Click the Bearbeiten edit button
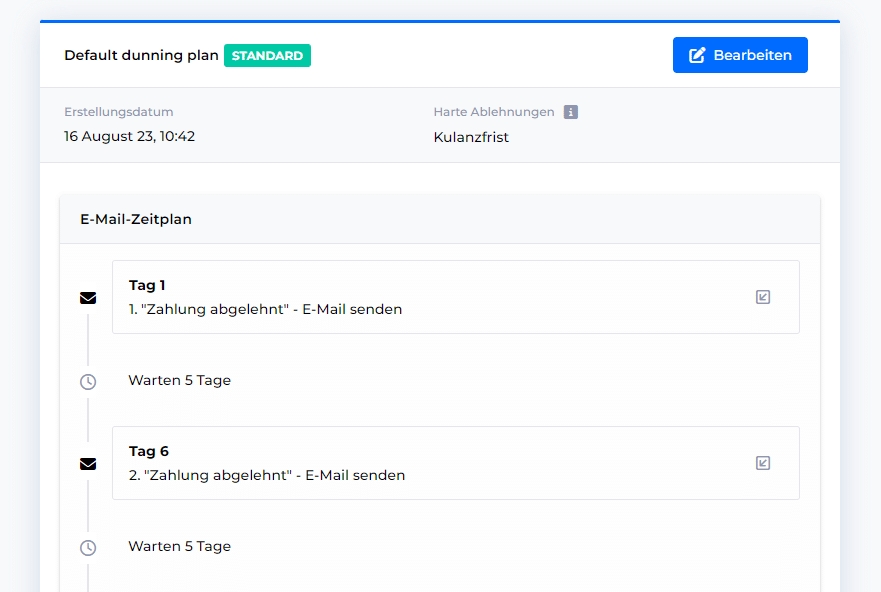881x592 pixels. (740, 55)
